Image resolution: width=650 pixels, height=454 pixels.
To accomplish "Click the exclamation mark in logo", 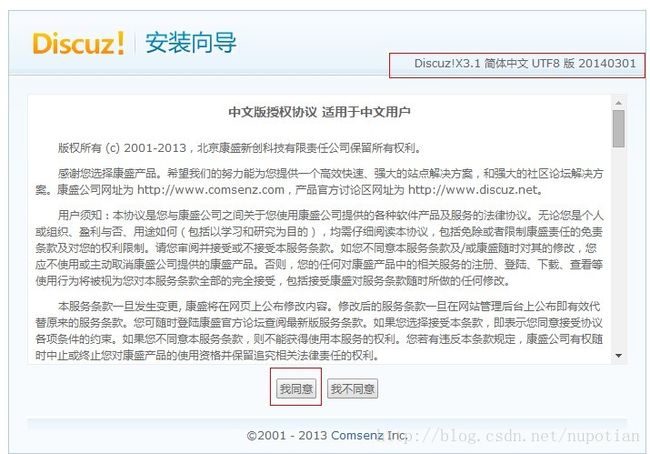I will (121, 42).
